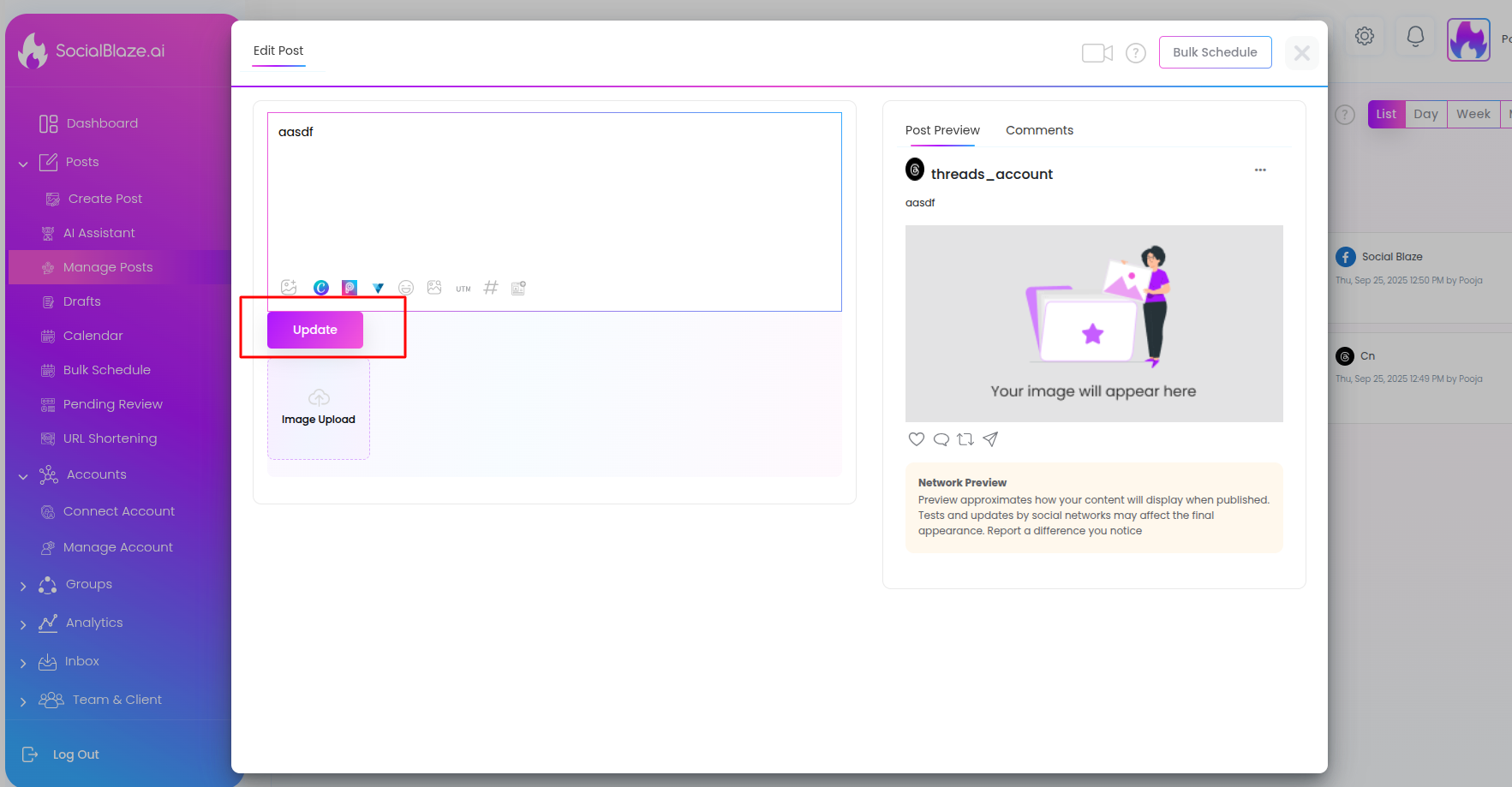This screenshot has width=1512, height=787.
Task: Switch to Day view
Action: (x=1425, y=114)
